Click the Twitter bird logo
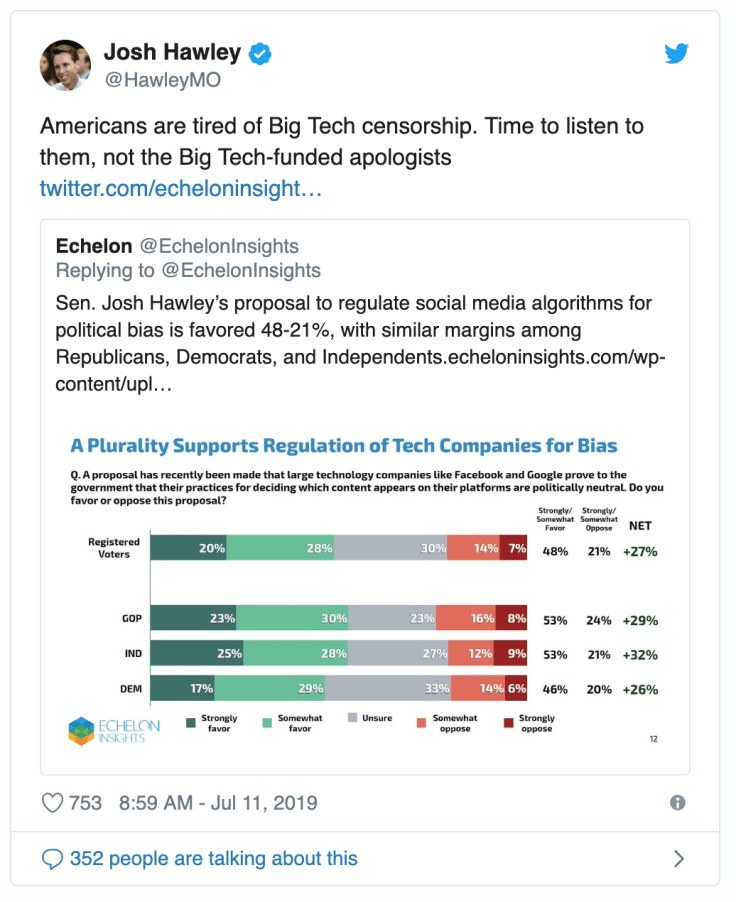This screenshot has height=902, width=736. [677, 54]
